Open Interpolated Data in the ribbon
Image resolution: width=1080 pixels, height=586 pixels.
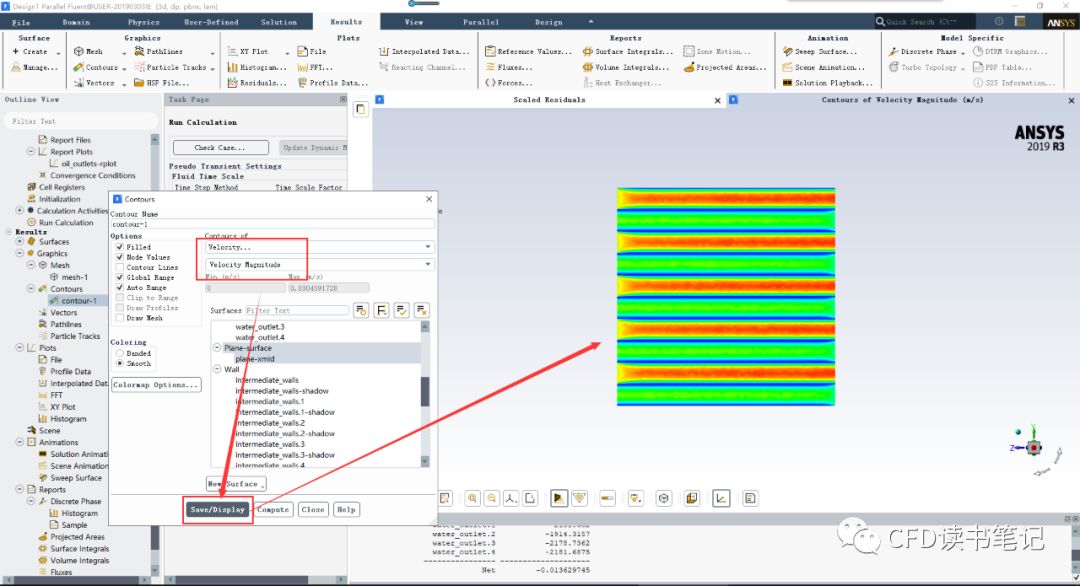(x=424, y=52)
